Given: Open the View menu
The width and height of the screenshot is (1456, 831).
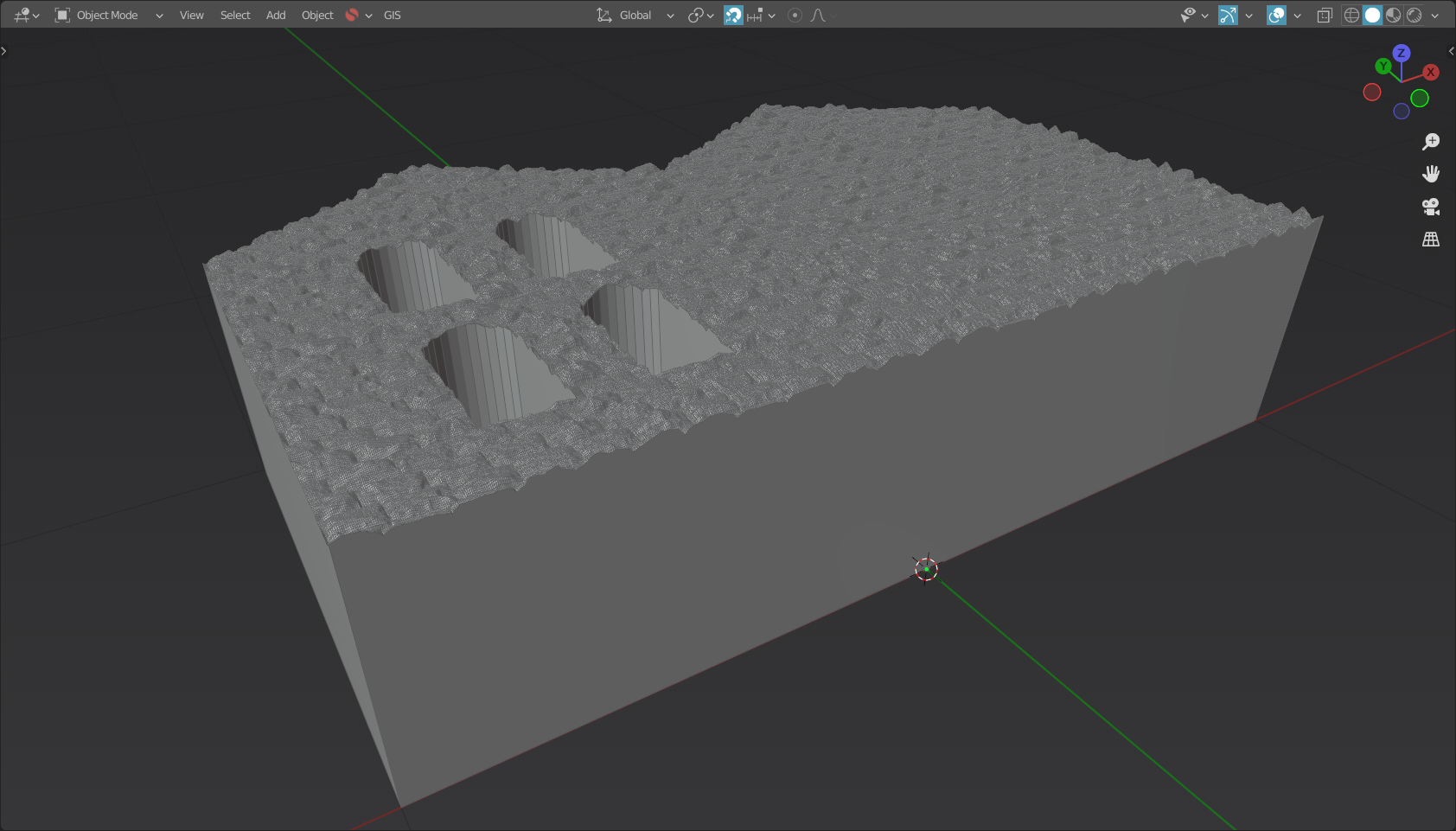Looking at the screenshot, I should 191,15.
